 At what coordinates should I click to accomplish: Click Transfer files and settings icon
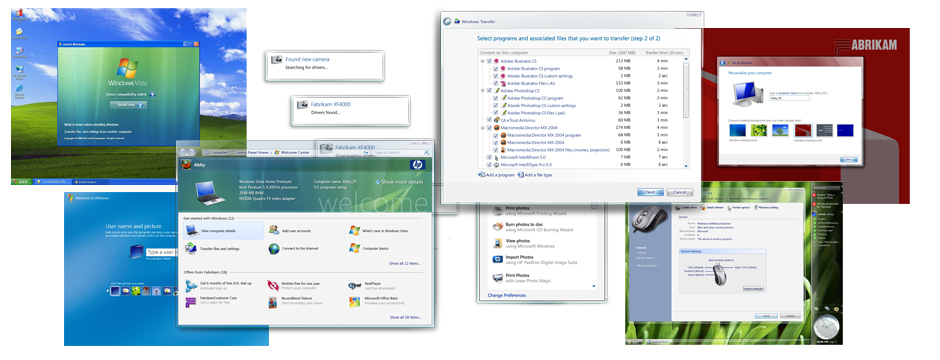click(191, 248)
